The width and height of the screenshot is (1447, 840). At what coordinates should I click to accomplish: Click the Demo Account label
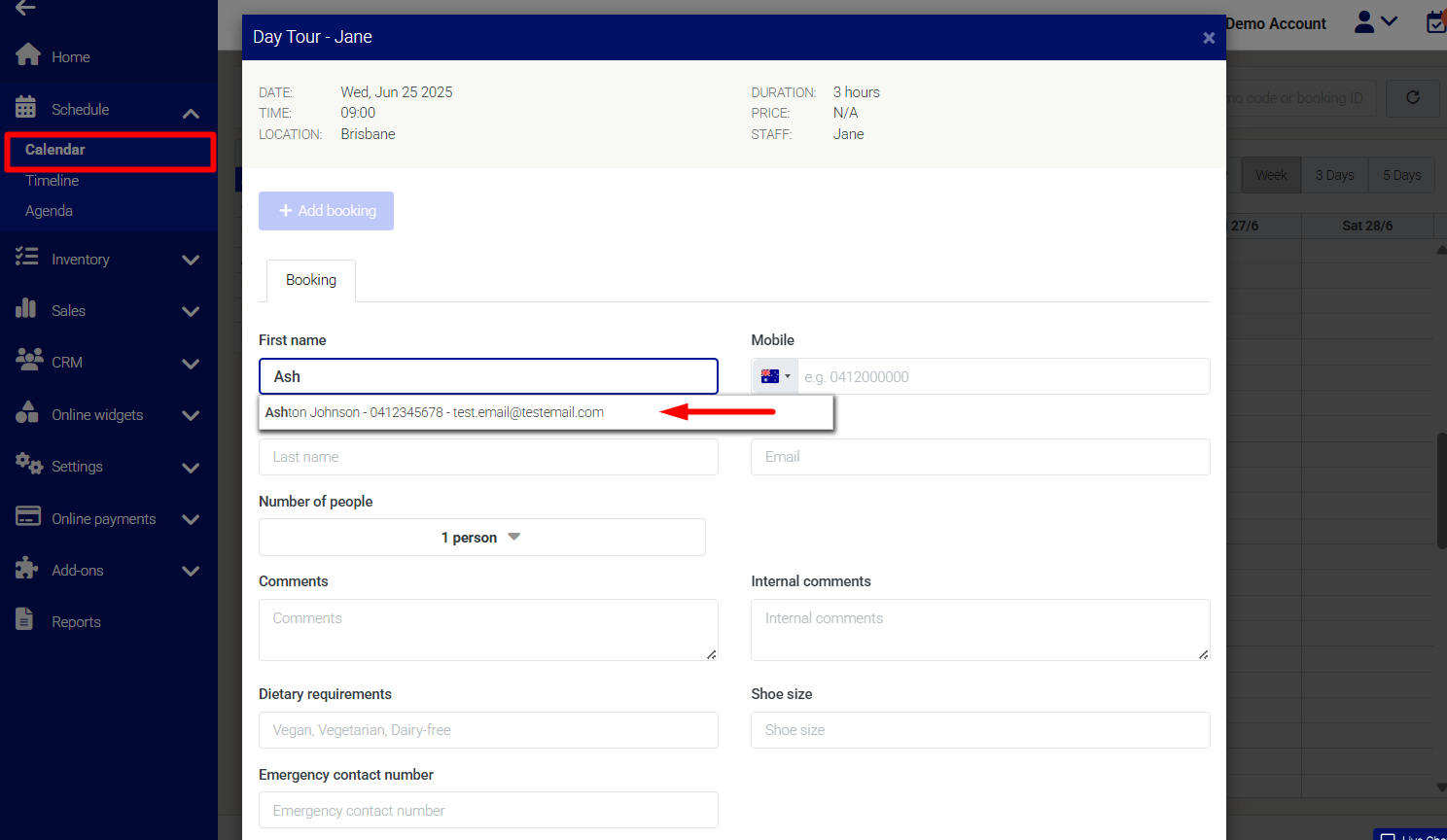pos(1276,23)
